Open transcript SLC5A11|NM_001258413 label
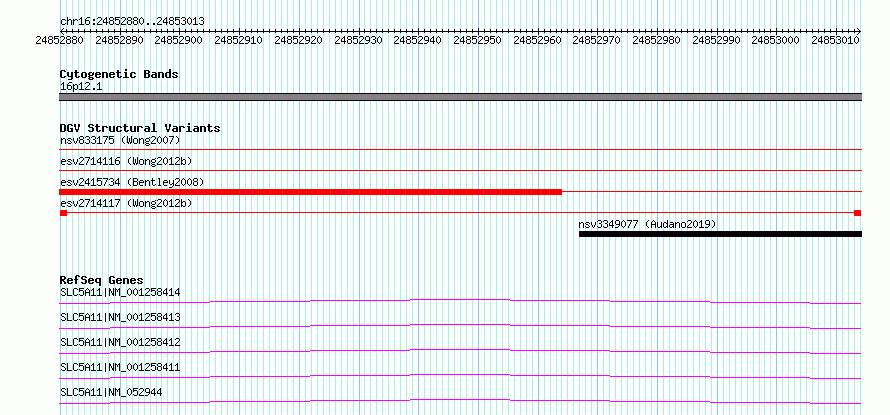 pos(120,317)
